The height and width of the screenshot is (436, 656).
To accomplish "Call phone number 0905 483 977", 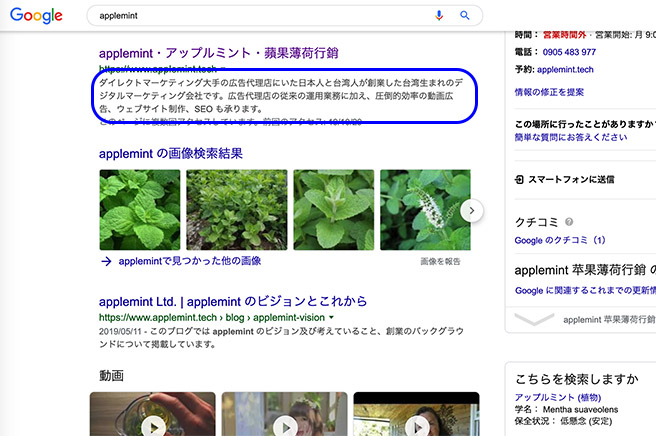I will coord(569,52).
